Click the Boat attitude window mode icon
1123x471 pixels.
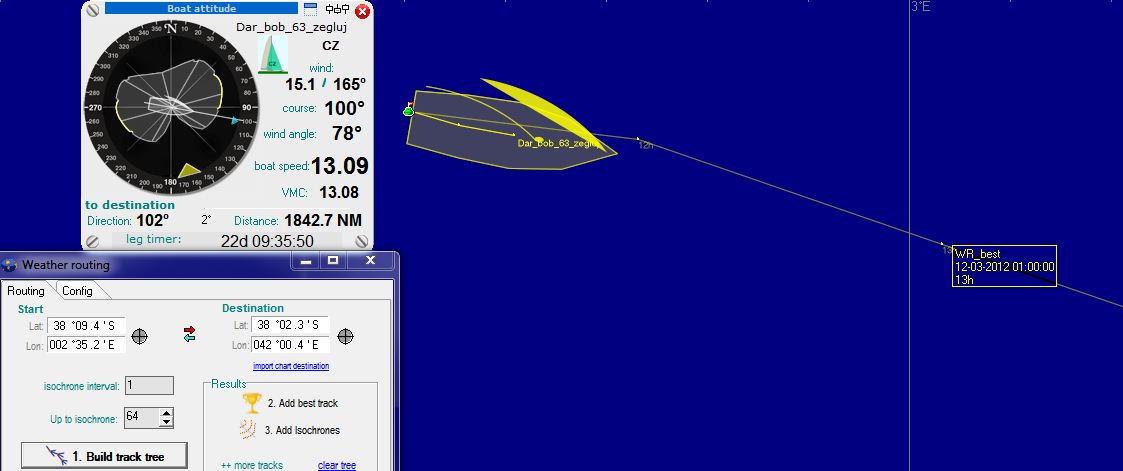[311, 10]
